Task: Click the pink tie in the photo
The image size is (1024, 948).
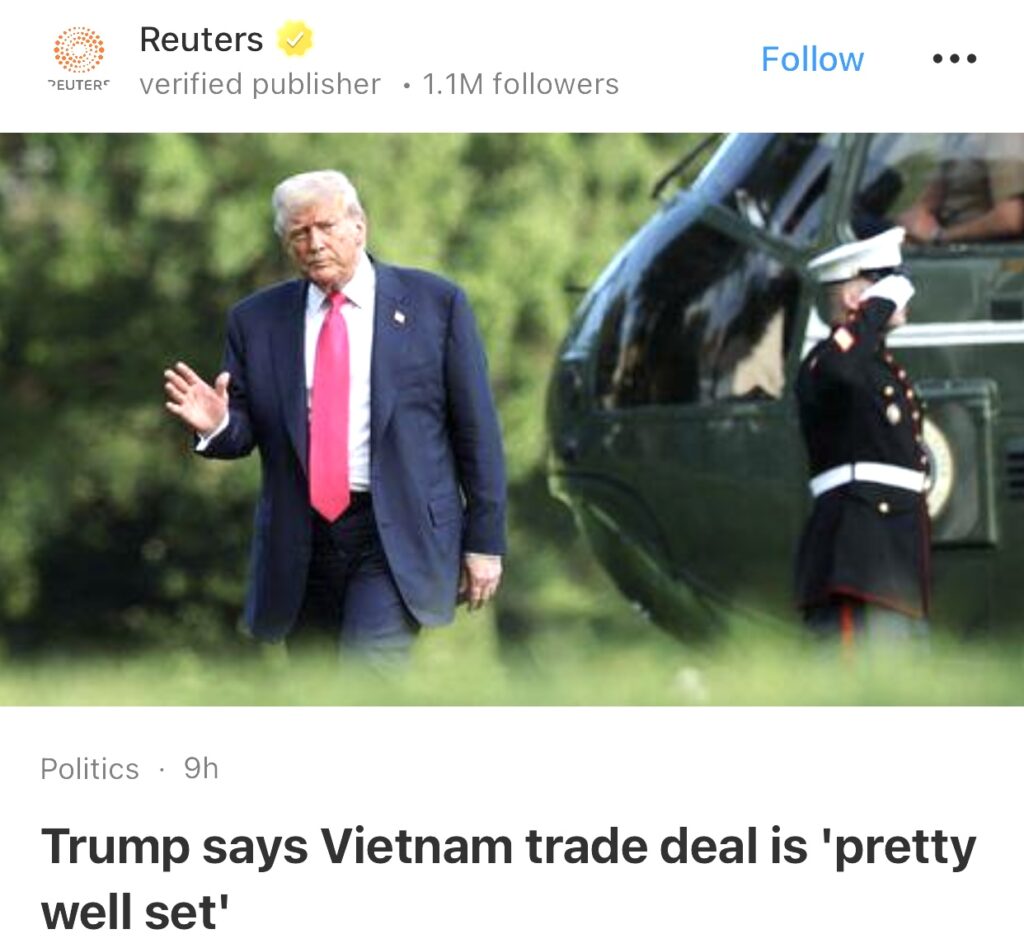Action: click(331, 405)
